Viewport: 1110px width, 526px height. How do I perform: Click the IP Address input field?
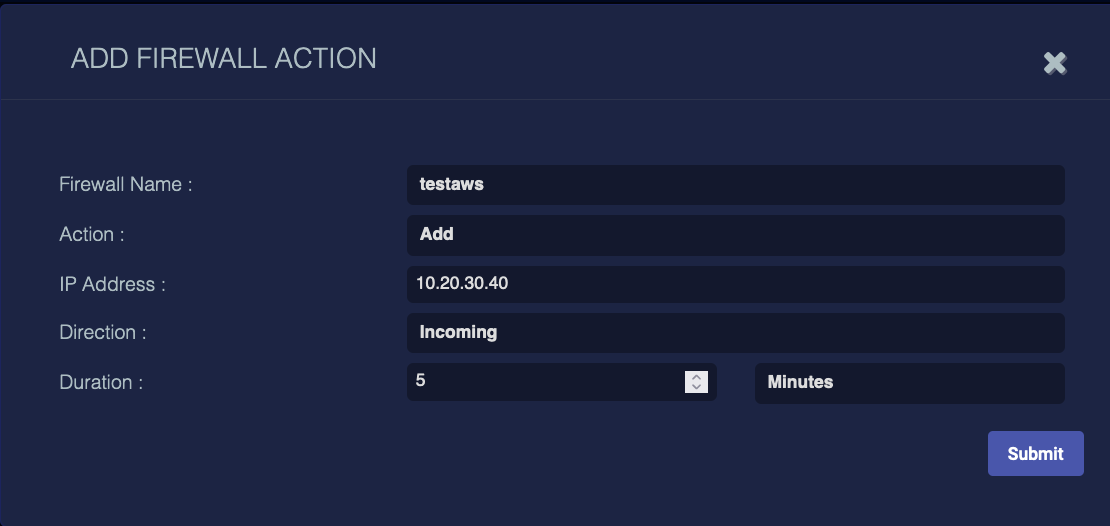coord(735,284)
